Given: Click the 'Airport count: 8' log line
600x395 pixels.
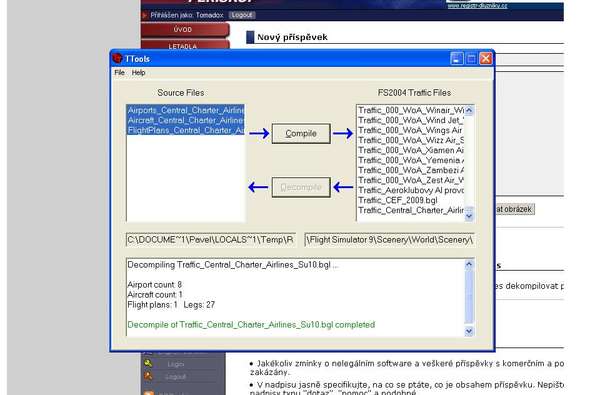Looking at the screenshot, I should tap(155, 285).
